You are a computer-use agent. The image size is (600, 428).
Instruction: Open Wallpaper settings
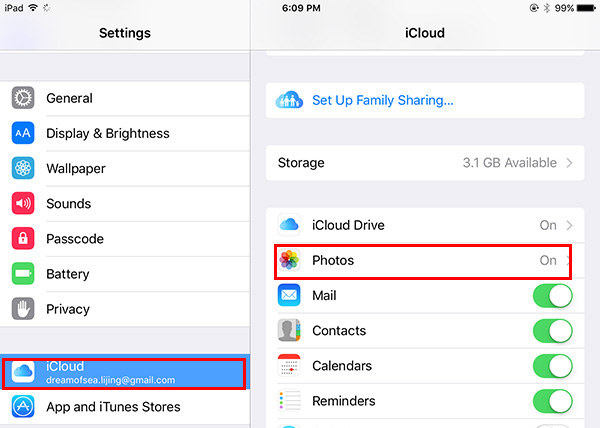pyautogui.click(x=125, y=169)
